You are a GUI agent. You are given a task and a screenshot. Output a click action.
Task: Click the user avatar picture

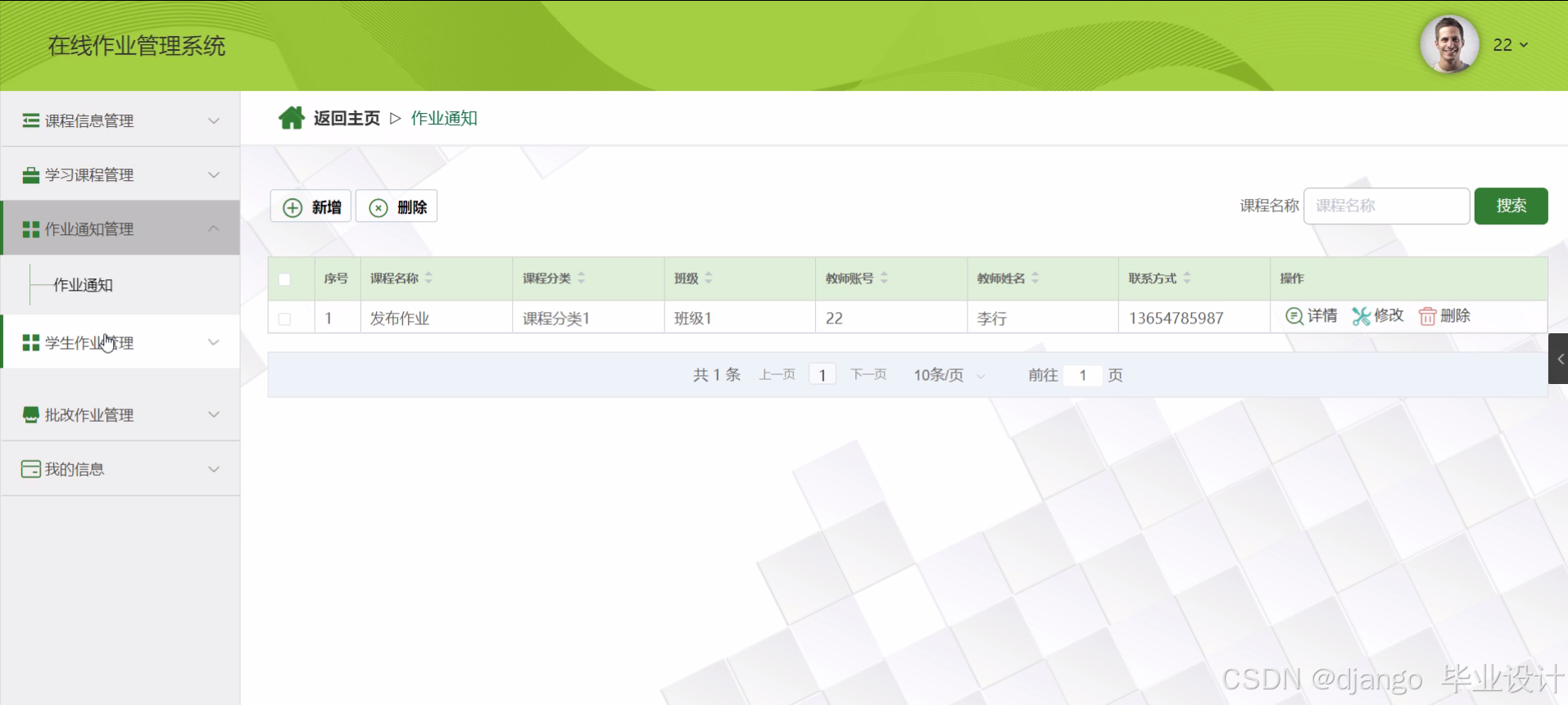point(1449,44)
